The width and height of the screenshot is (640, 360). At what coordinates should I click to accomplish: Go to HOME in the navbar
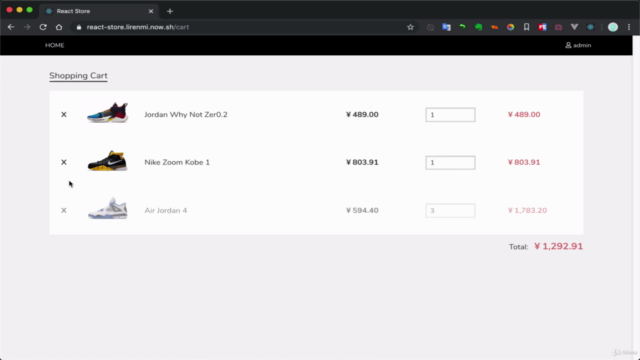click(55, 45)
